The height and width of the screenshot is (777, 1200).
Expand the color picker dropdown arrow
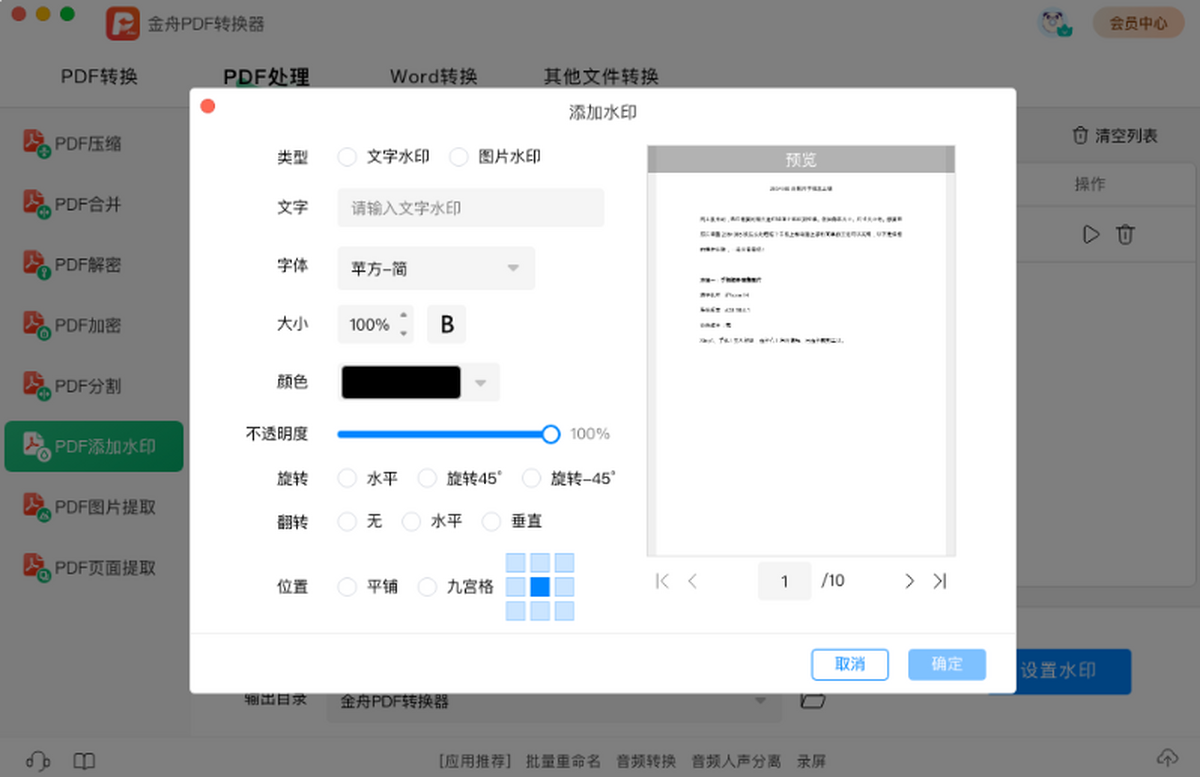(481, 382)
